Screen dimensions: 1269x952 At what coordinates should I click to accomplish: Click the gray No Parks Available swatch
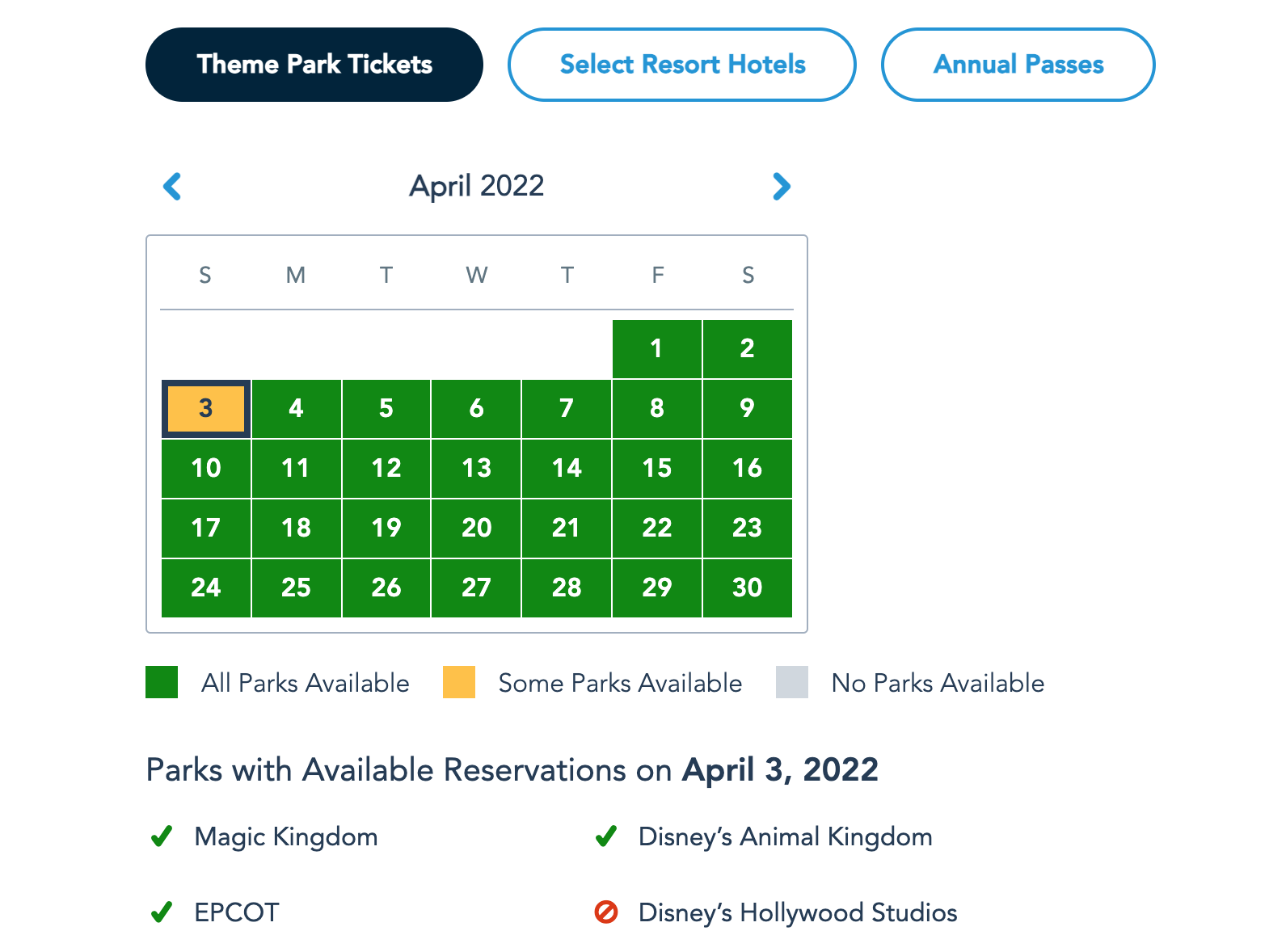point(792,682)
